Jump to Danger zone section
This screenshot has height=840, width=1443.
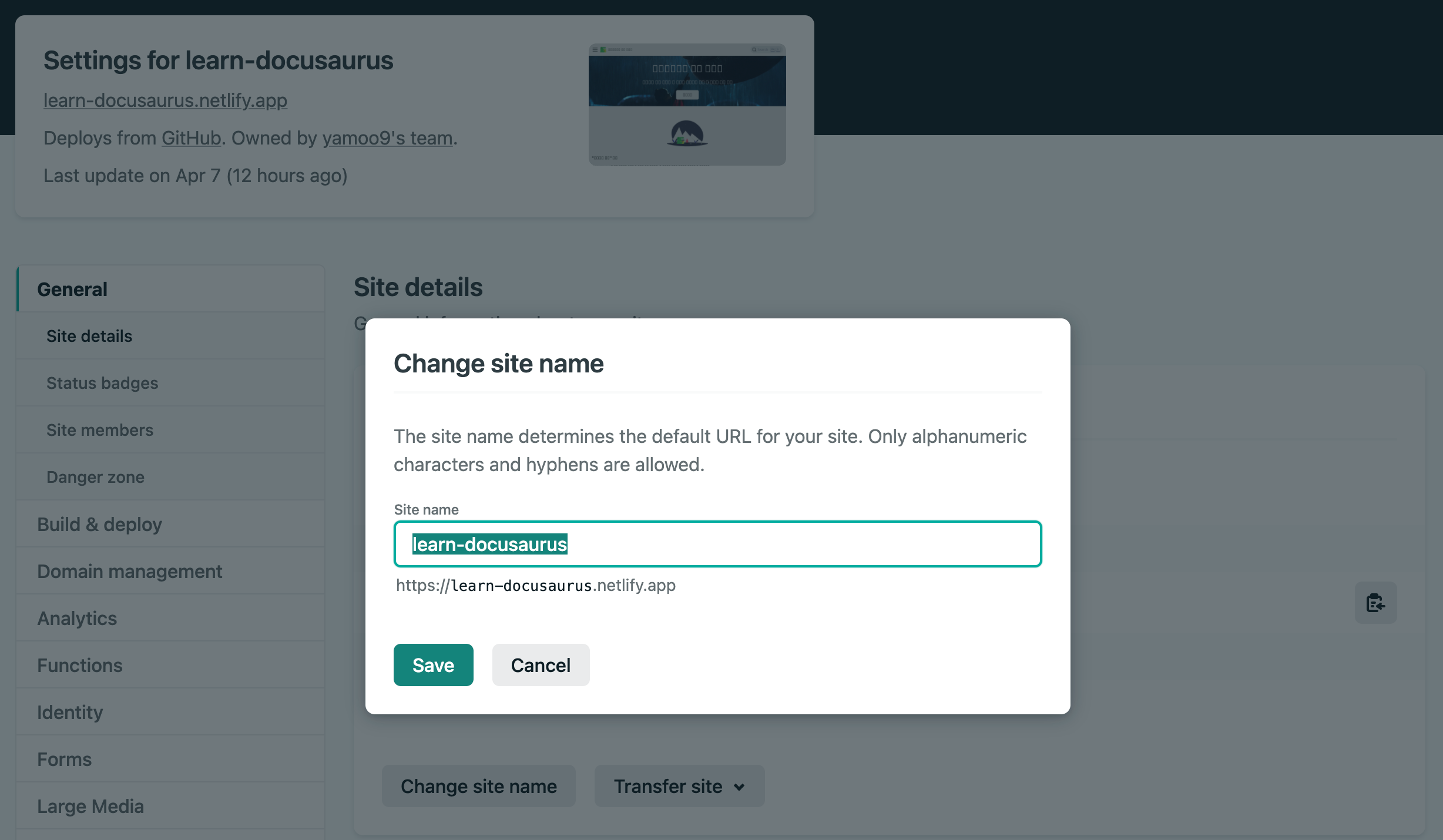click(95, 477)
